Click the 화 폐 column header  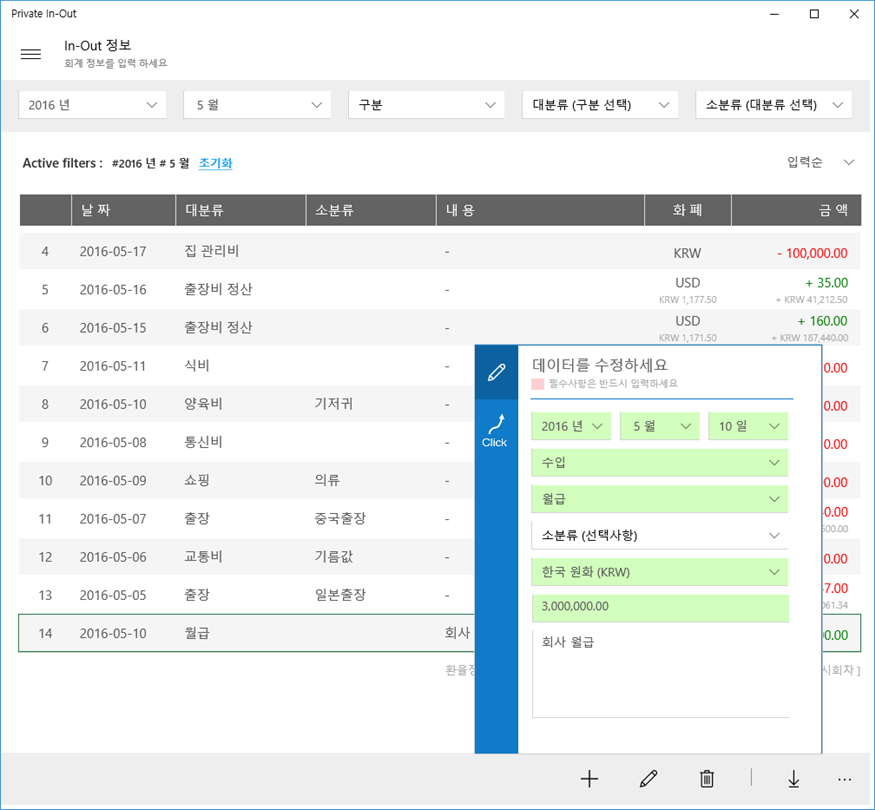tap(688, 210)
